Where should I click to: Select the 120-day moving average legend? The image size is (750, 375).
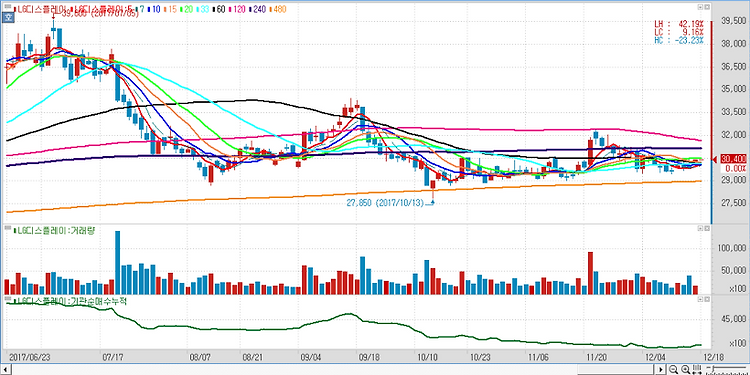pos(237,9)
